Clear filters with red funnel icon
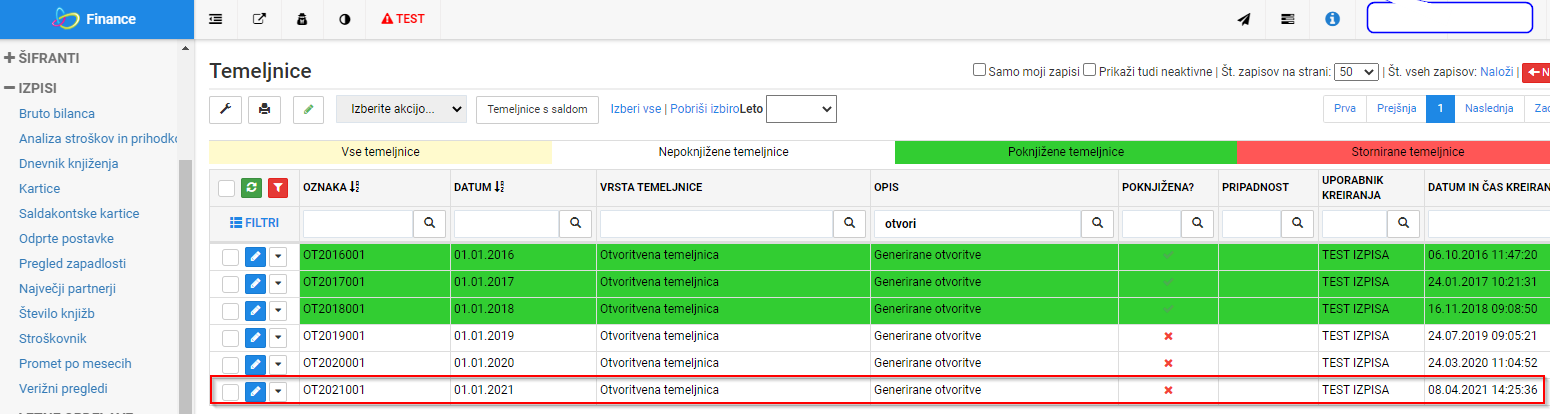 279,188
